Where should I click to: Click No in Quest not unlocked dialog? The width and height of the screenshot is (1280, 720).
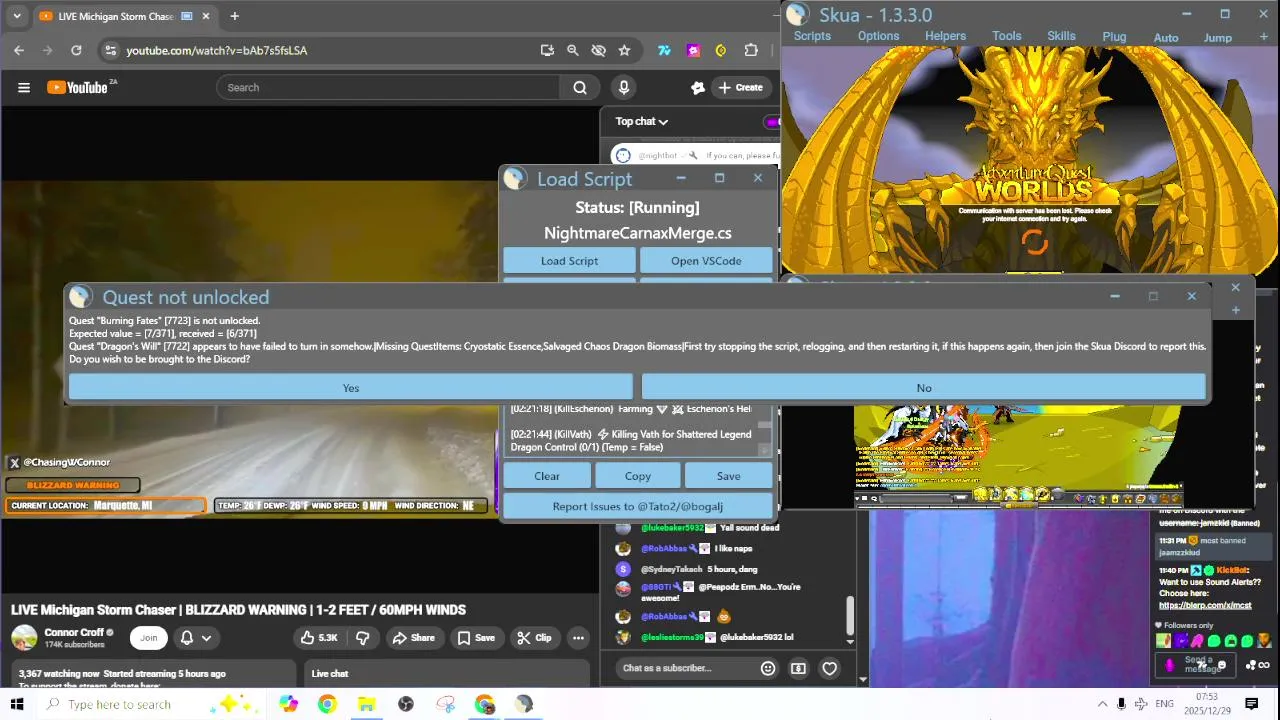click(x=923, y=388)
